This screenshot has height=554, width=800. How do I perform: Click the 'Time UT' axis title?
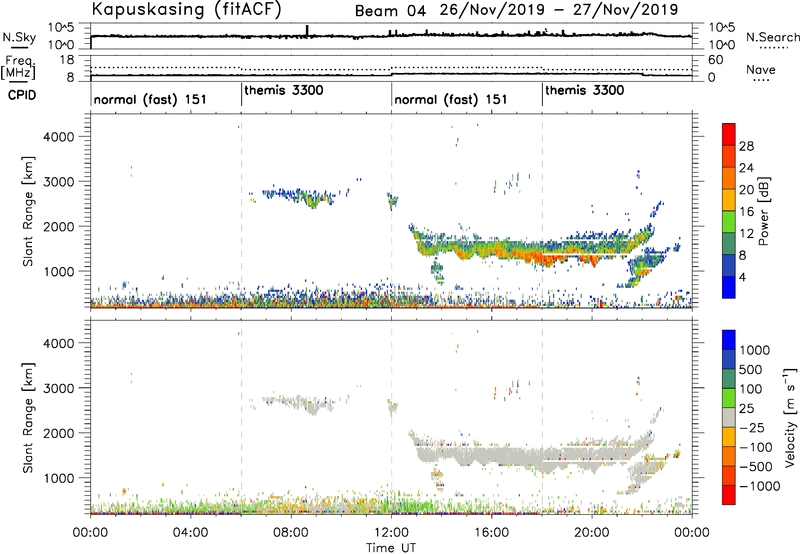pyautogui.click(x=391, y=547)
